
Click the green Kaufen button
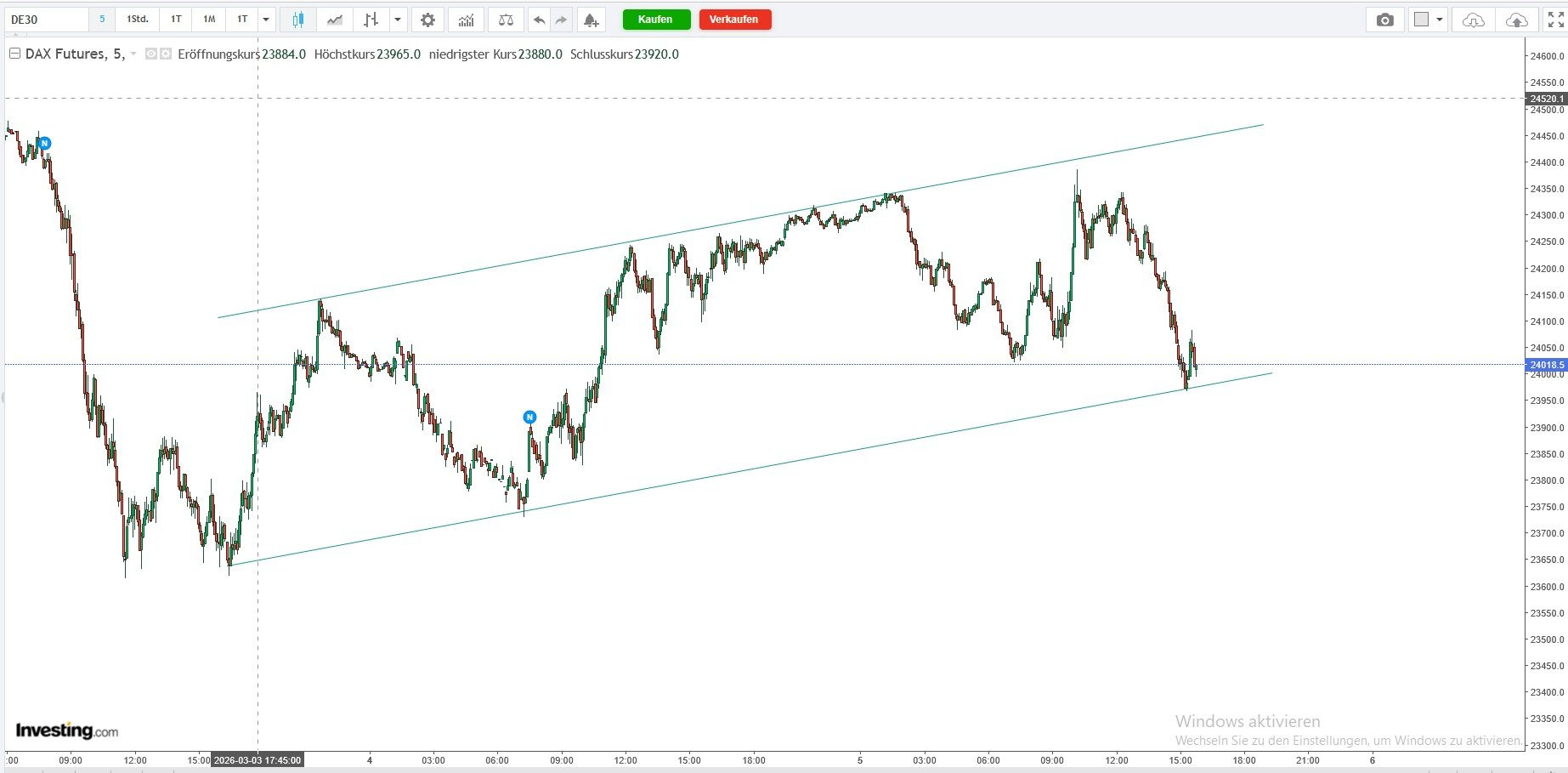[x=656, y=20]
